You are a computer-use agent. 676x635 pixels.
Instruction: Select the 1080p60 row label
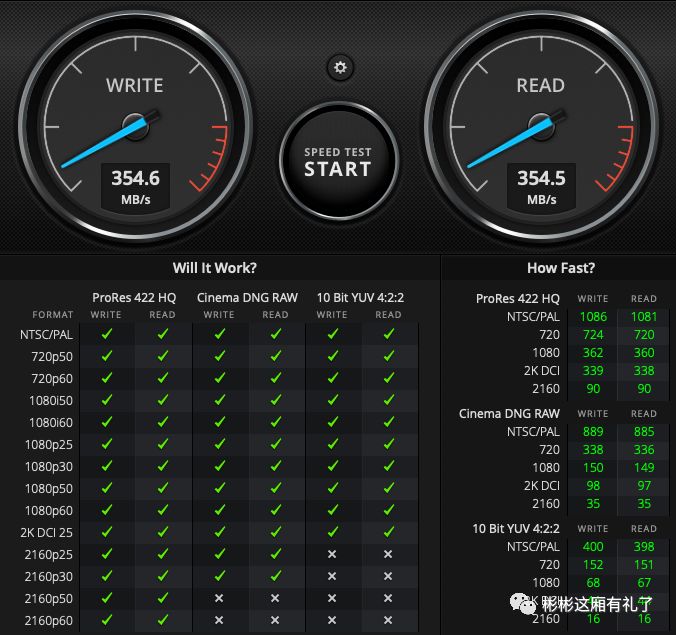pos(49,510)
